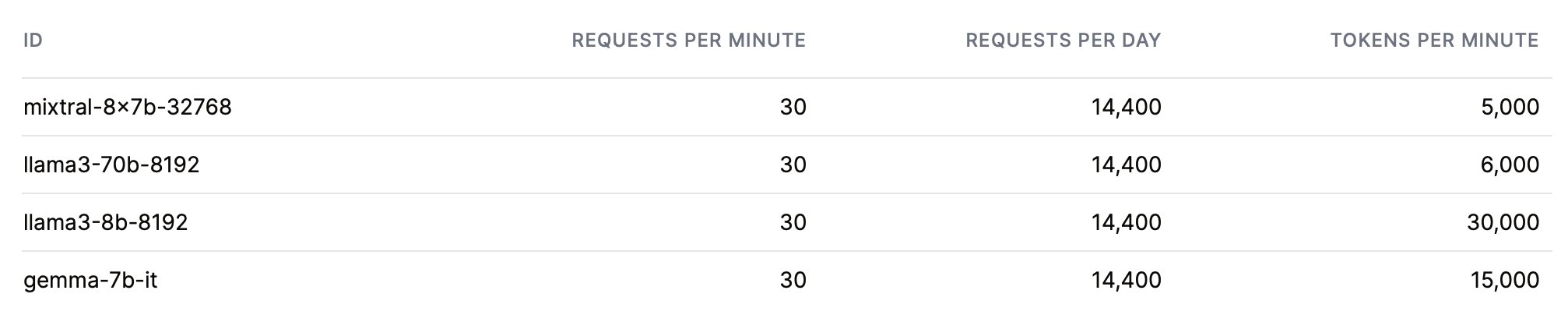
Task: Click the Tokens Per Minute column header
Action: [1435, 40]
